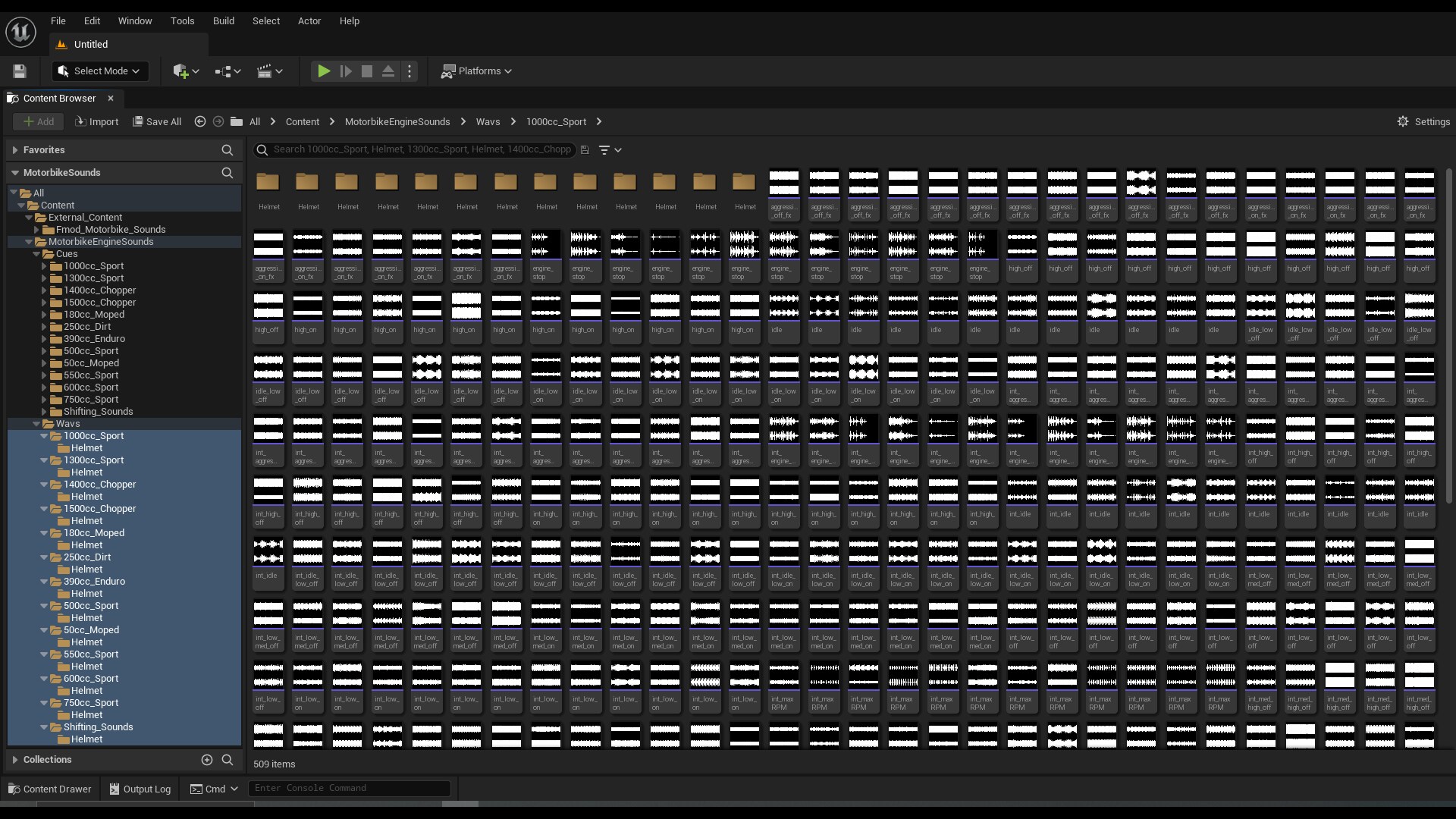Collapse the Wavs folder tree

pyautogui.click(x=36, y=424)
